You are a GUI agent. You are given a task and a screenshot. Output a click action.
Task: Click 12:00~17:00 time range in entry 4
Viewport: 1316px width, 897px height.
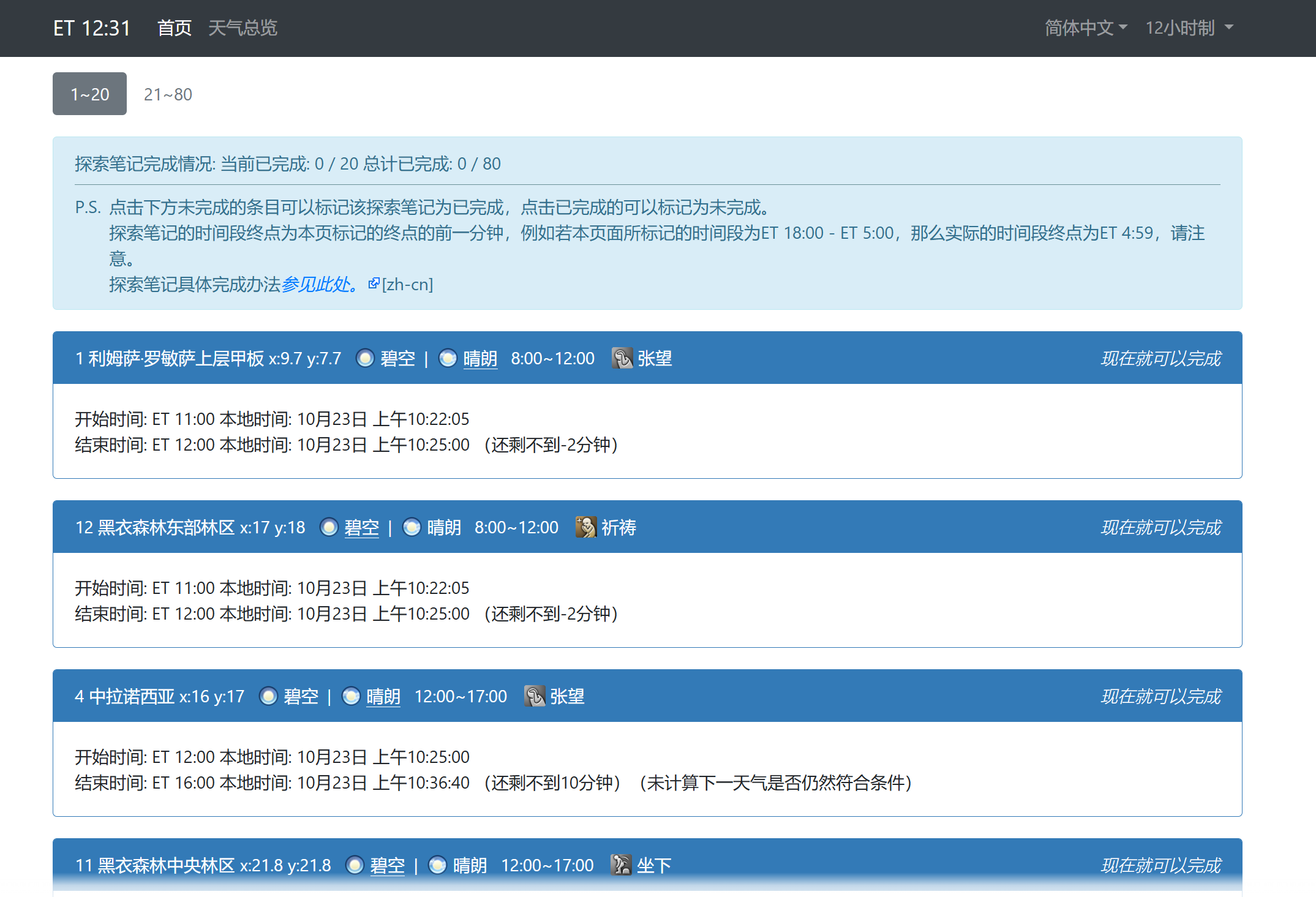pos(461,696)
